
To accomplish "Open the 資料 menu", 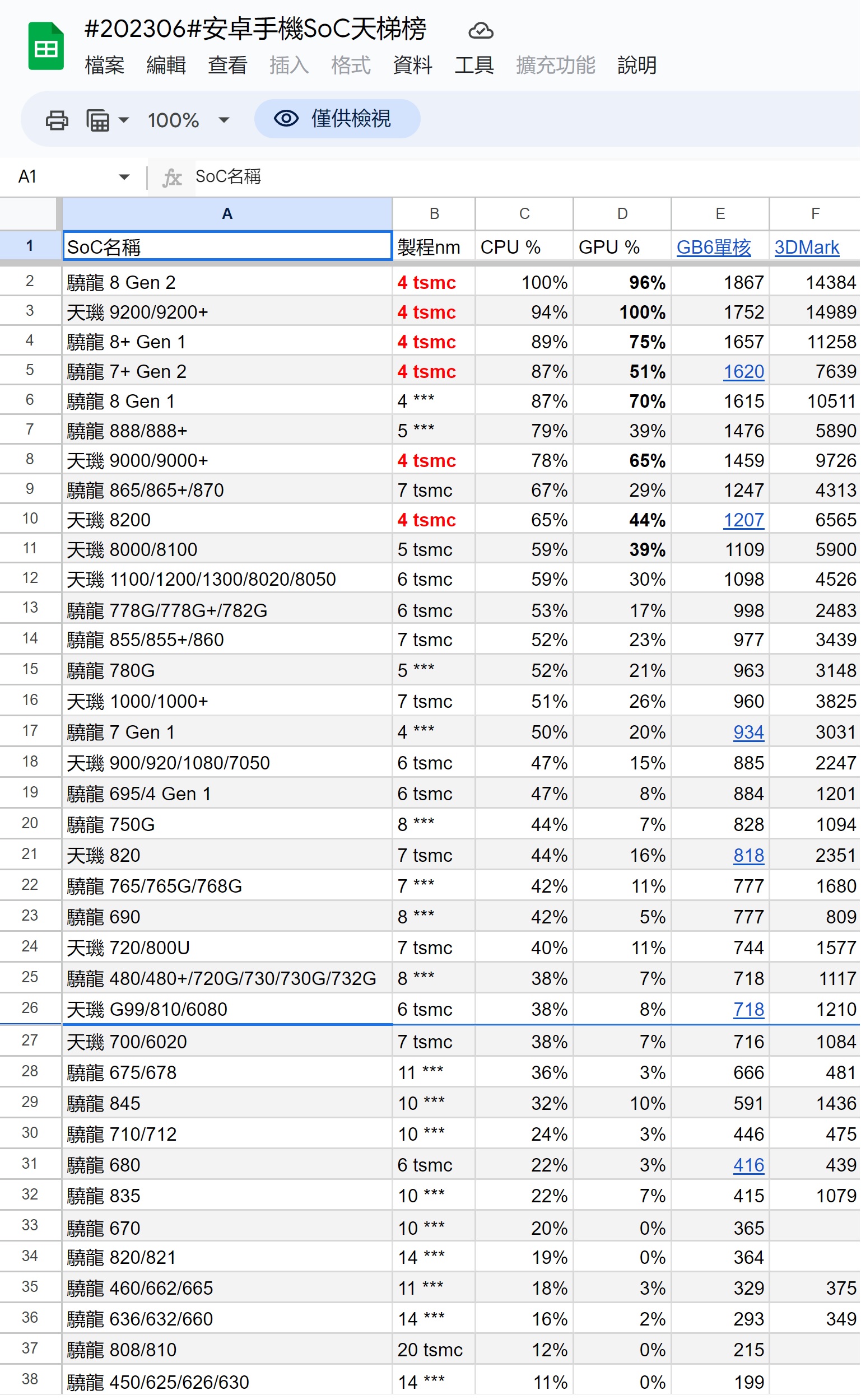I will click(x=413, y=65).
